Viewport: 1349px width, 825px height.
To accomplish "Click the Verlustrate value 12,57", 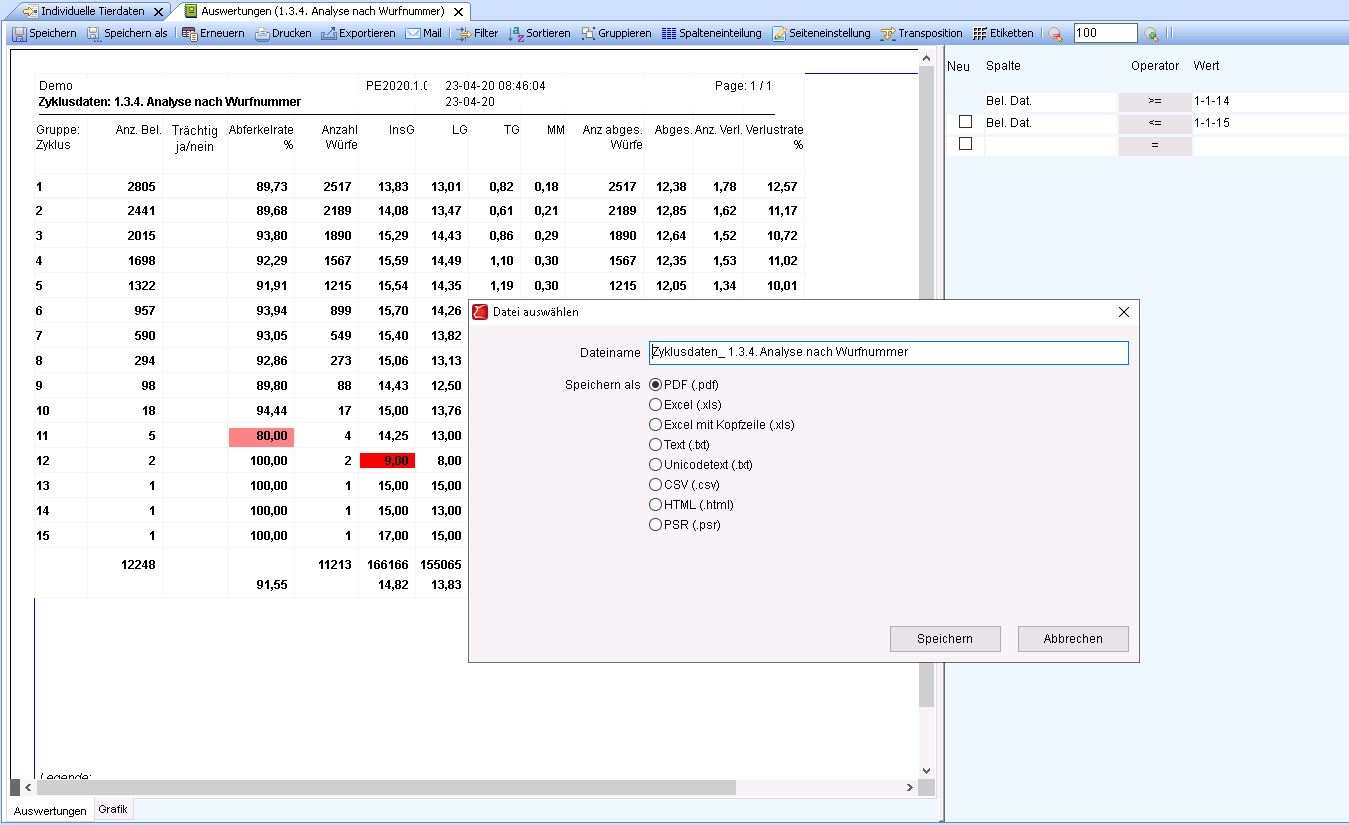I will pyautogui.click(x=783, y=187).
